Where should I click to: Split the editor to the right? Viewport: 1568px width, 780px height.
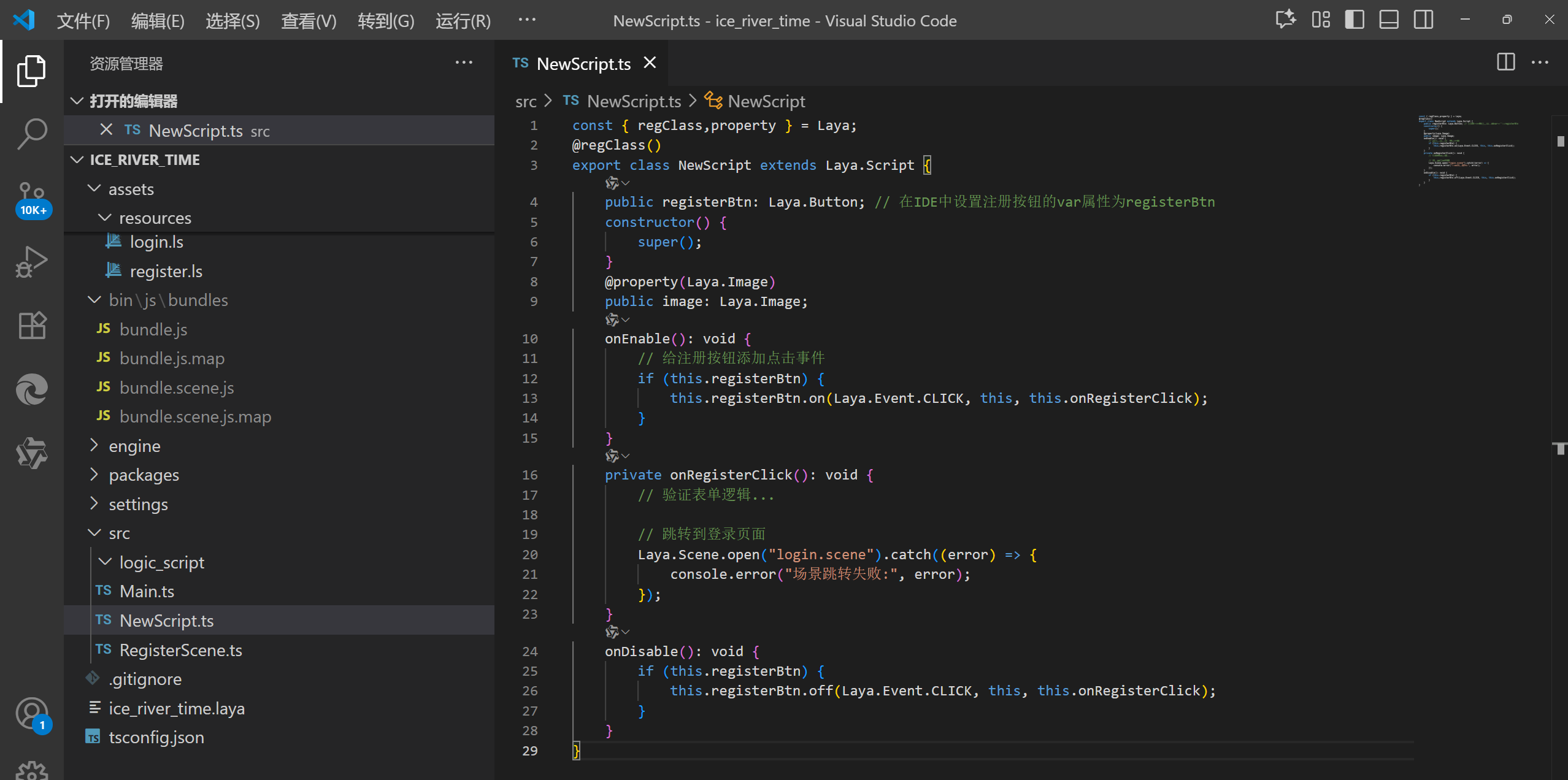1505,63
